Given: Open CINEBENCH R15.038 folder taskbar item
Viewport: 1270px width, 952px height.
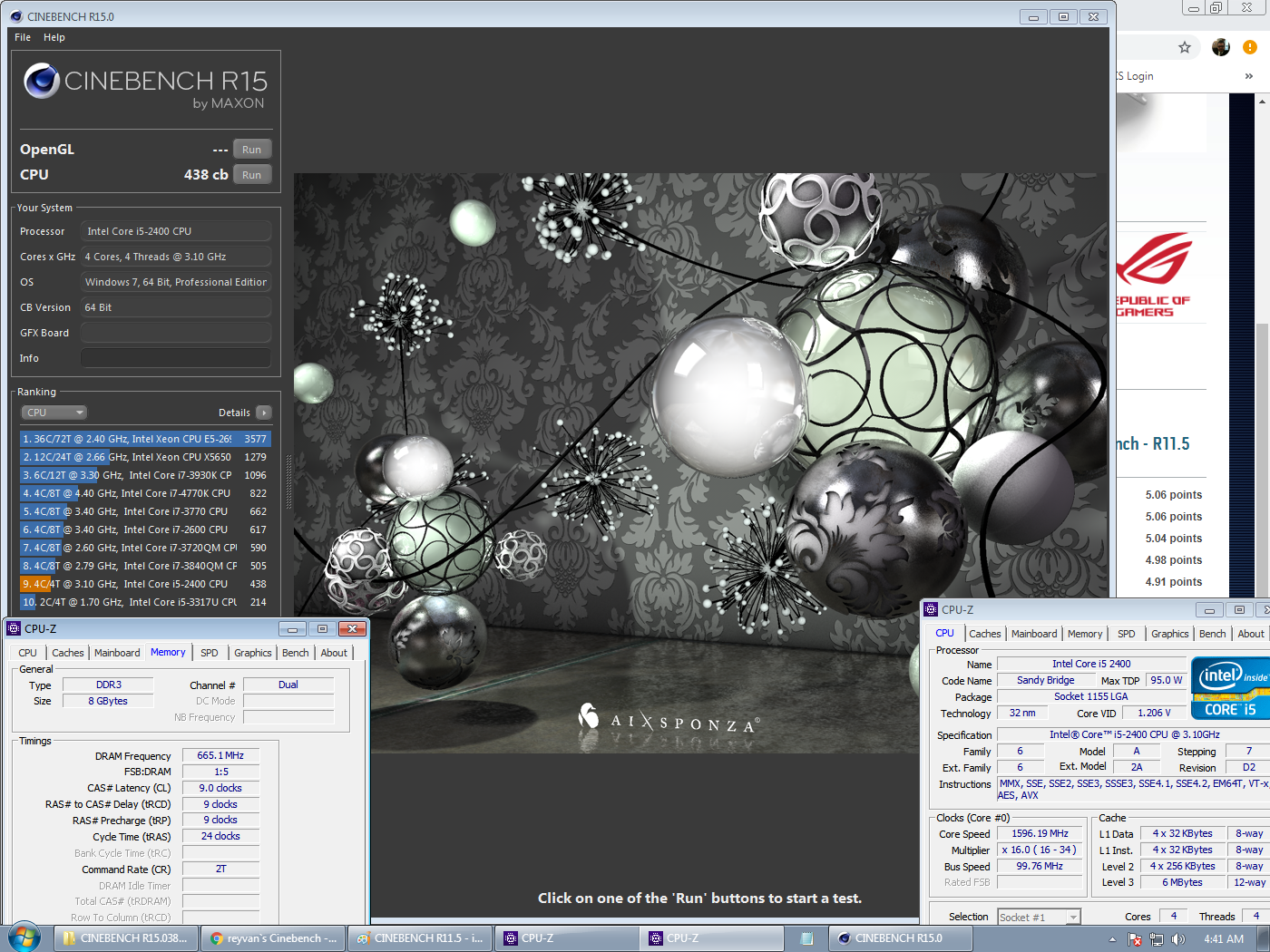Looking at the screenshot, I should click(x=125, y=938).
